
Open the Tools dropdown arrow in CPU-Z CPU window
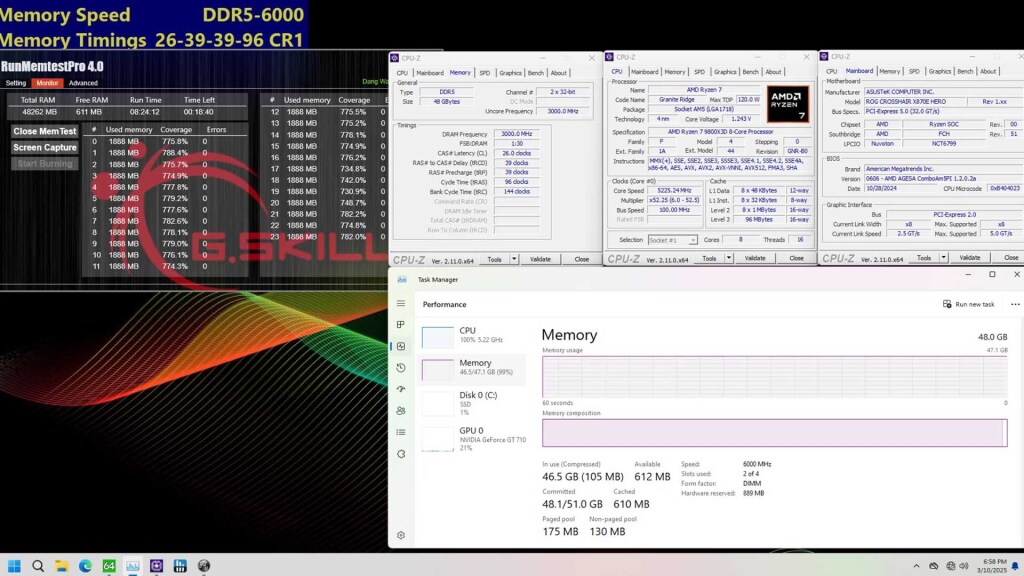729,258
